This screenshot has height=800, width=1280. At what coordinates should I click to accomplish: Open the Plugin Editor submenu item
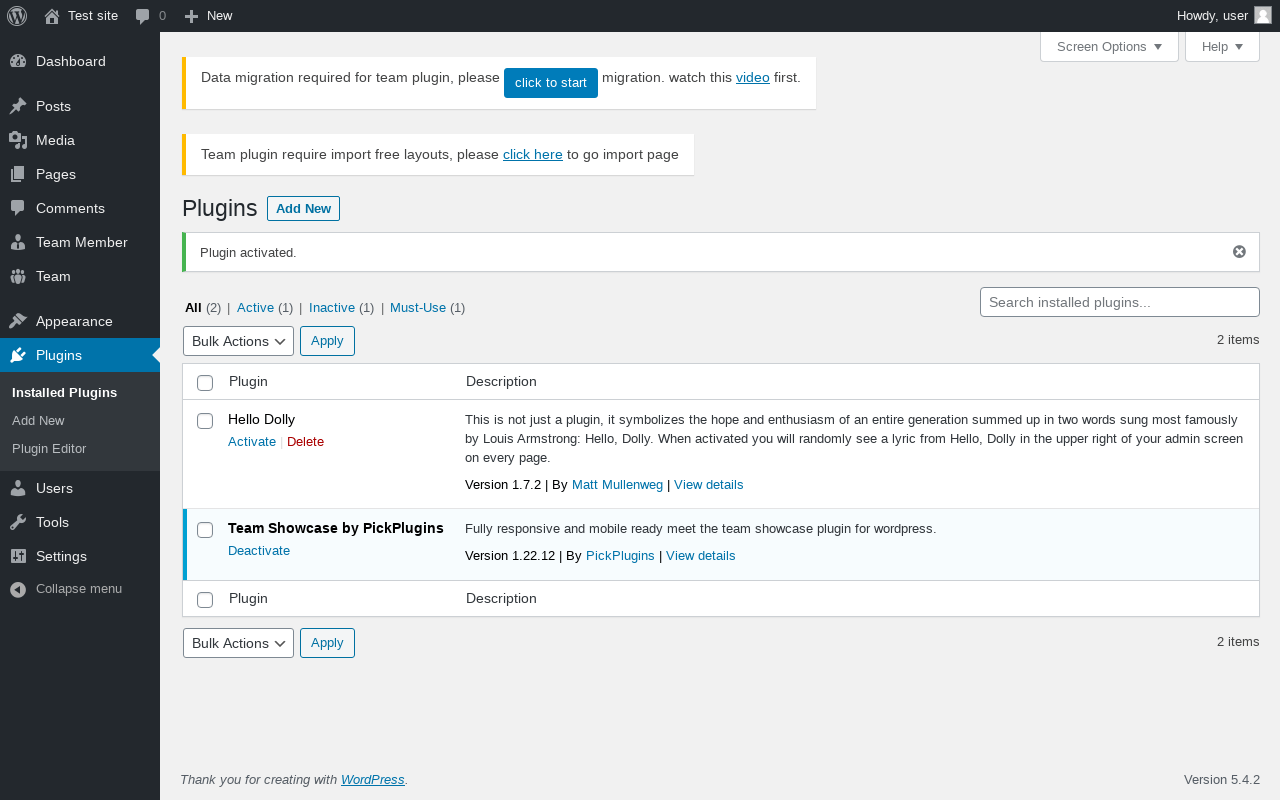49,449
